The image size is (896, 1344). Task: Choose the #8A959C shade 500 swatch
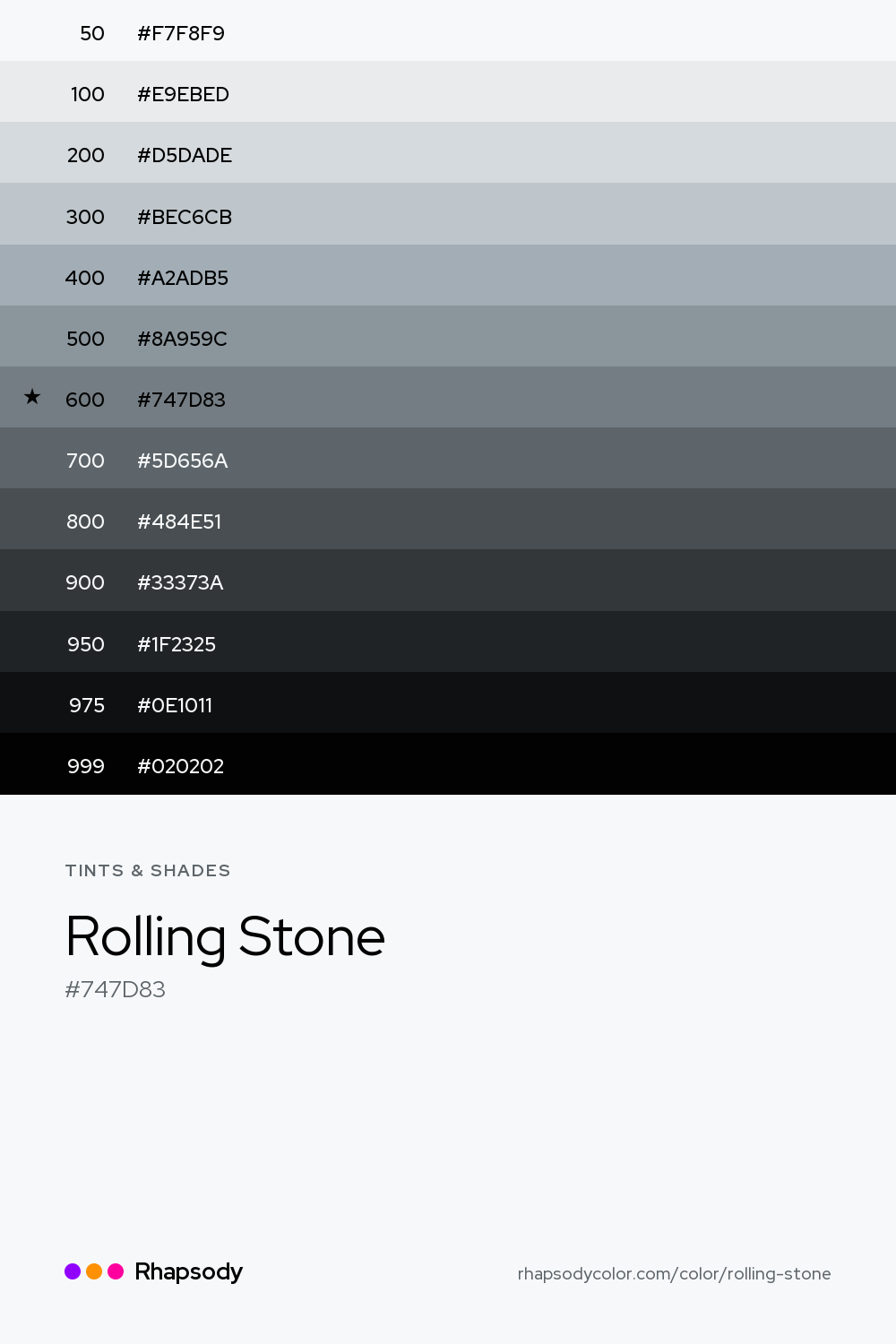click(448, 336)
